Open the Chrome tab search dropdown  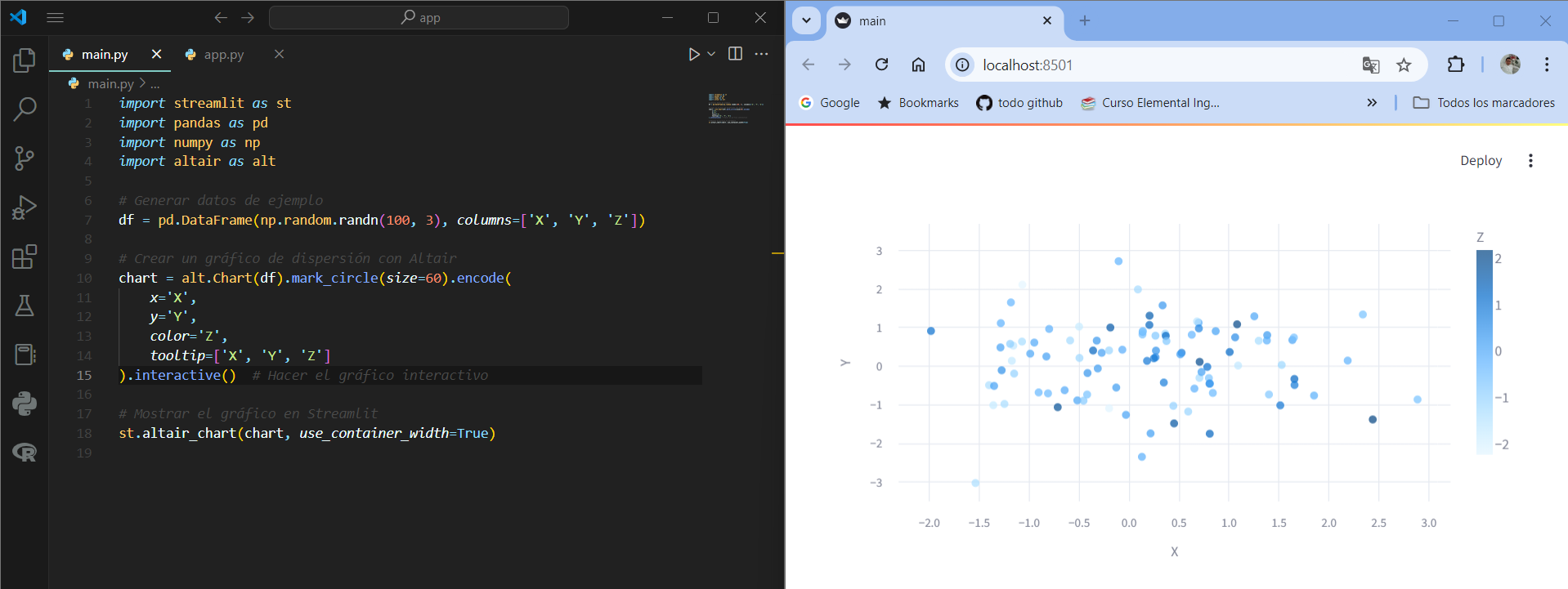[x=806, y=20]
